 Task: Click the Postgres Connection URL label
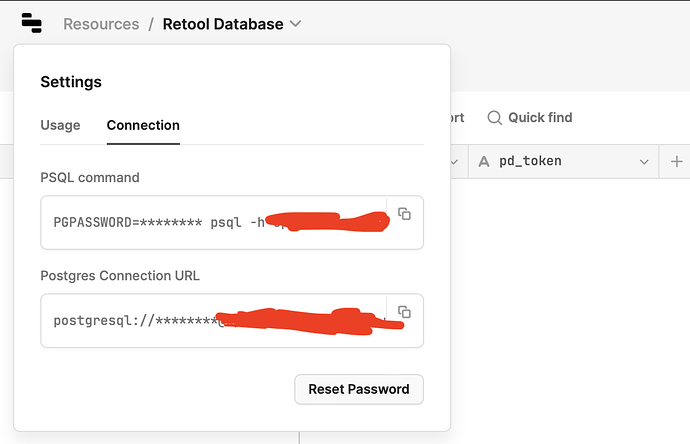(x=120, y=276)
